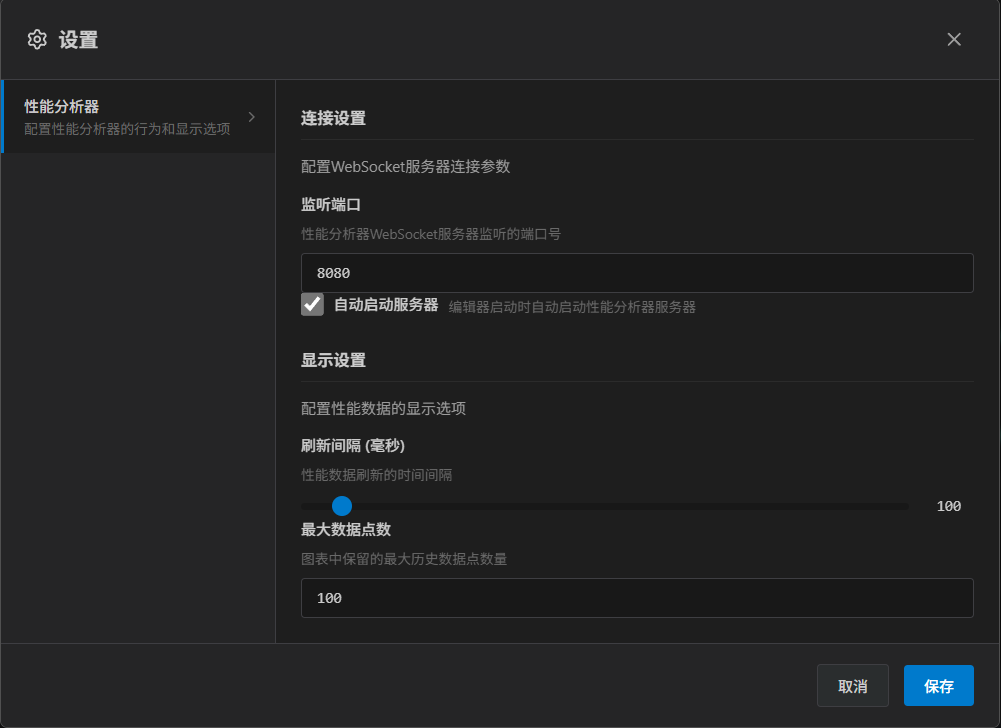Viewport: 1001px width, 728px height.
Task: Click the 刷新间隔 (毫秒) label
Action: (353, 445)
